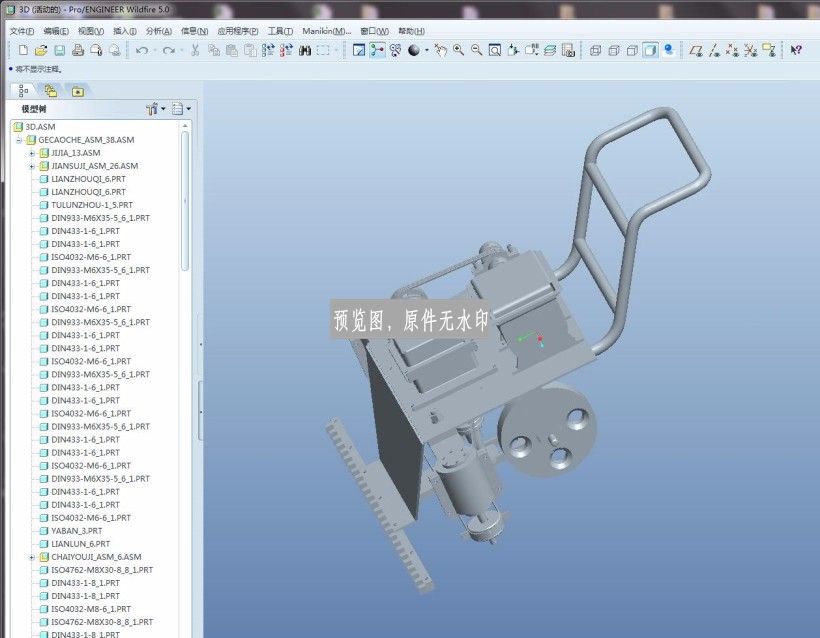The width and height of the screenshot is (820, 638).
Task: Switch to hidden line display mode
Action: 614,50
